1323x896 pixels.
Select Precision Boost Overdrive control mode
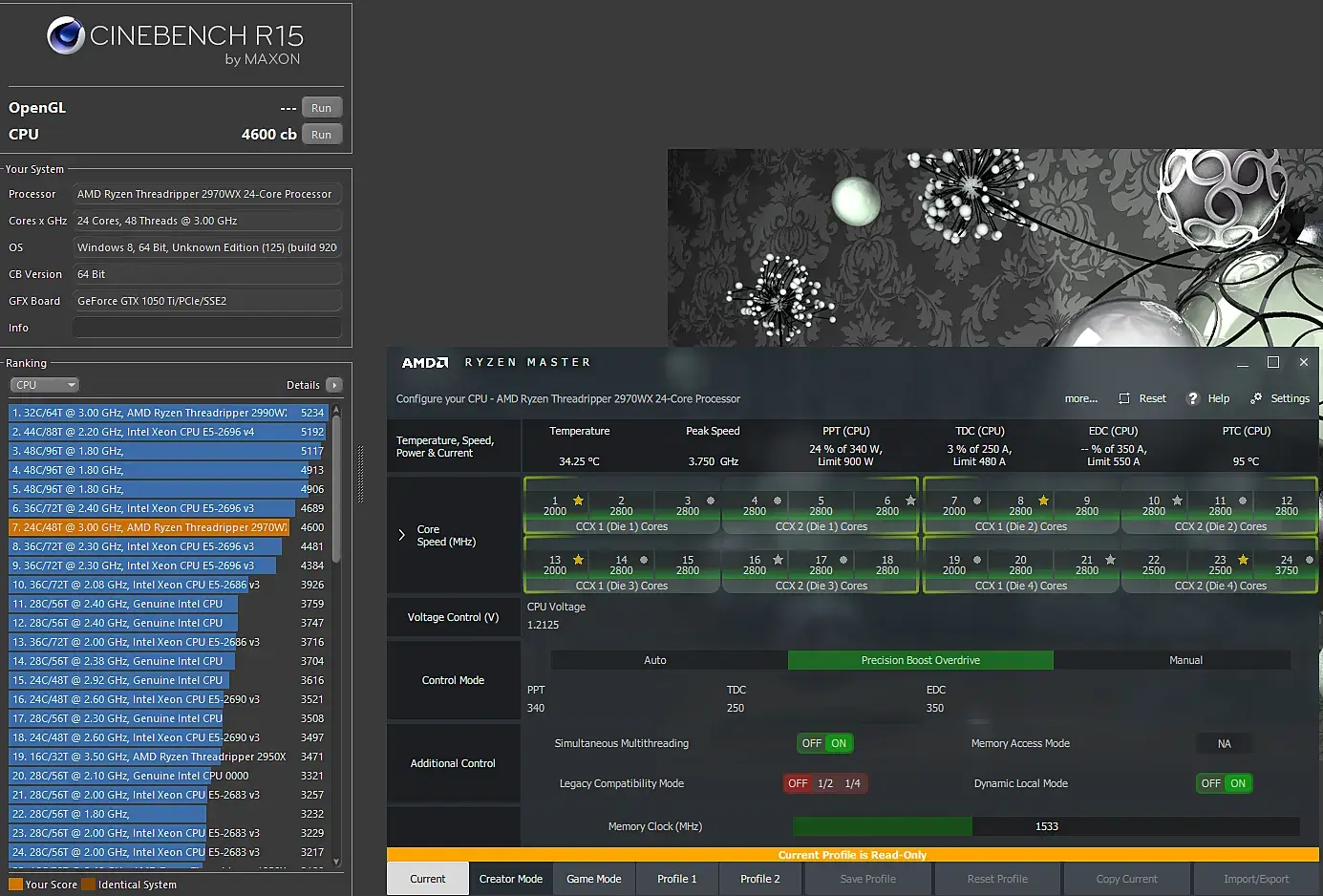click(x=921, y=660)
